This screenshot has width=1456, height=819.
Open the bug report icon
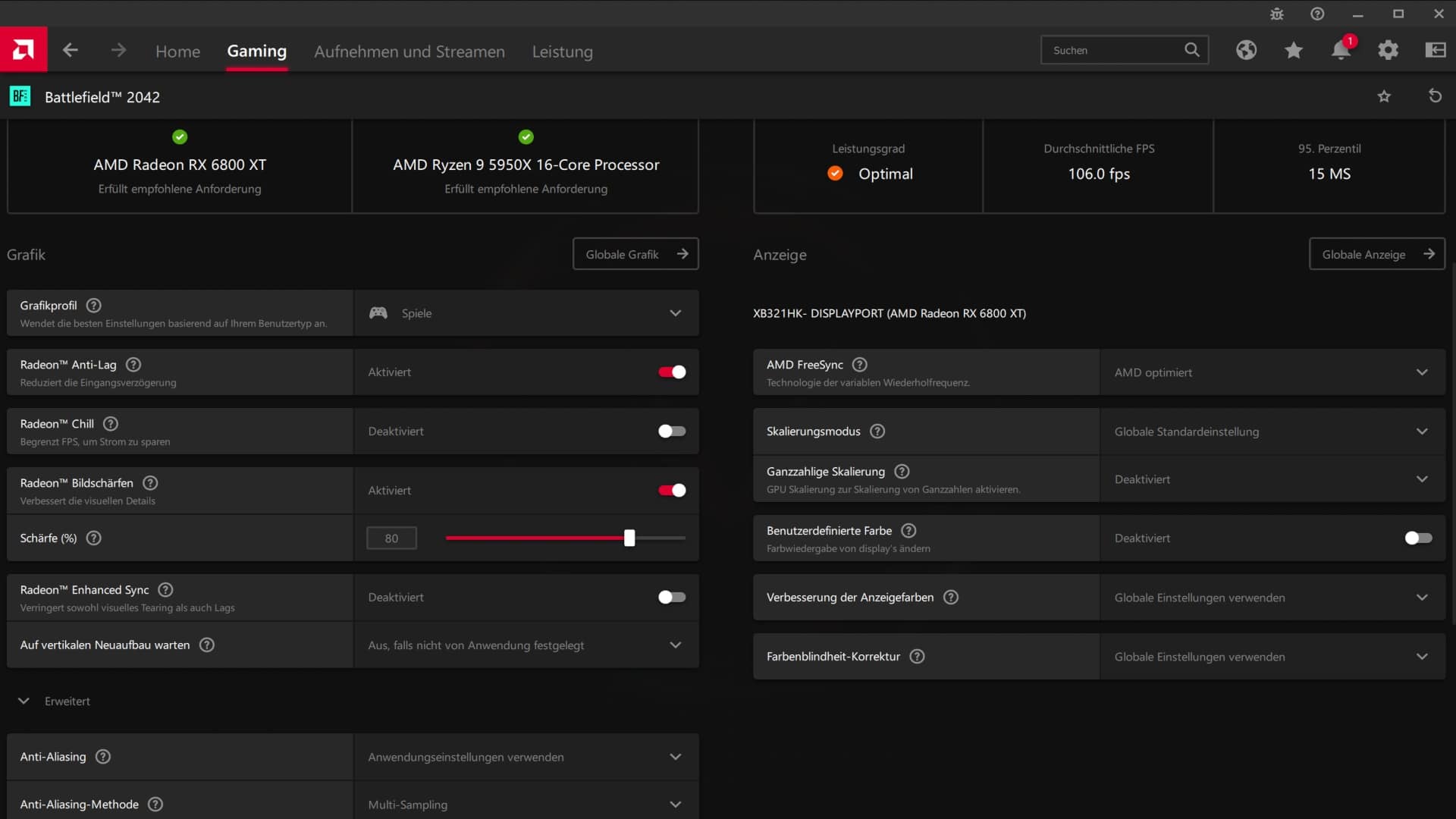coord(1277,14)
